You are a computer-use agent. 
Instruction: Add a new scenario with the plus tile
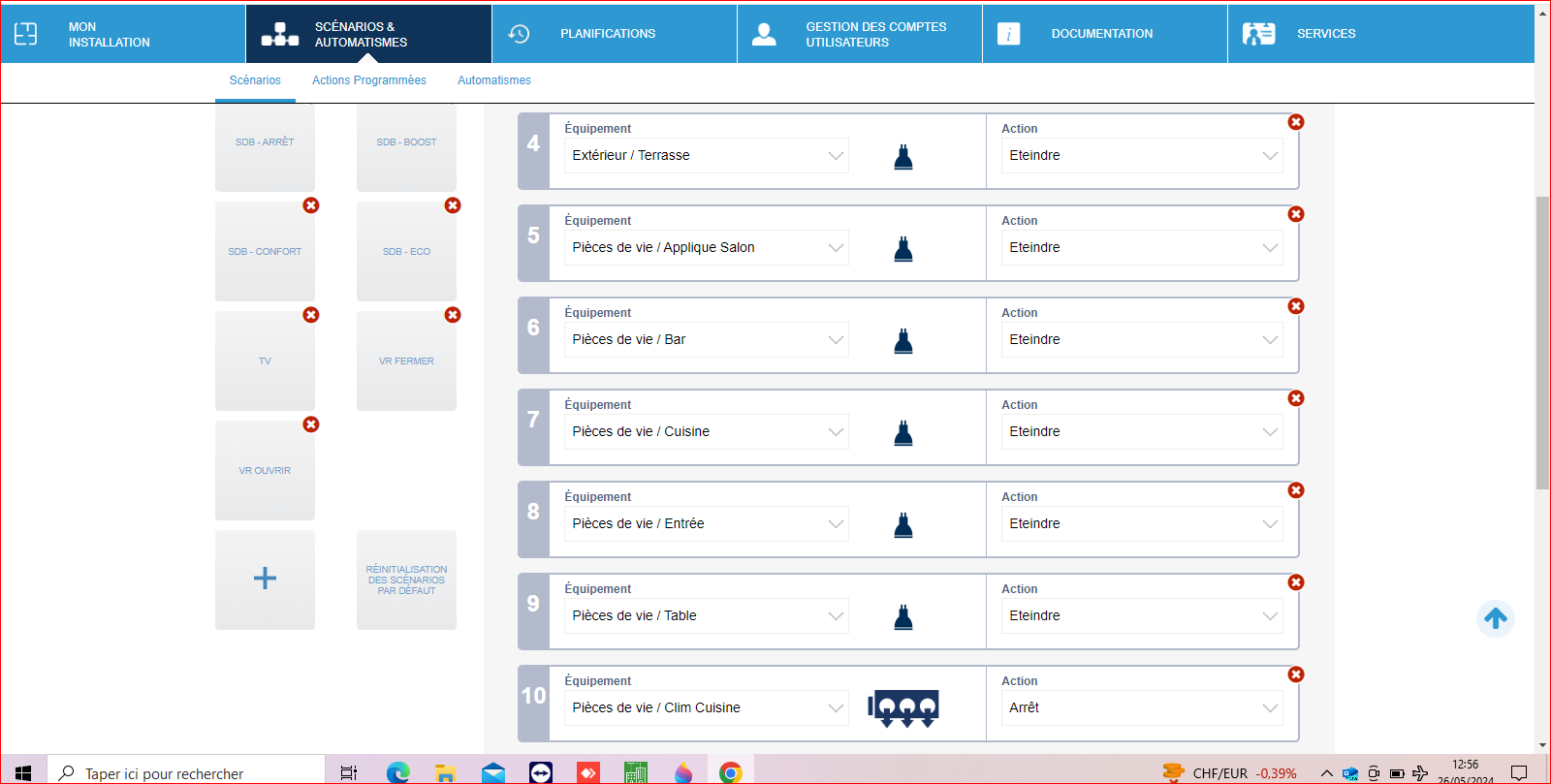(265, 580)
